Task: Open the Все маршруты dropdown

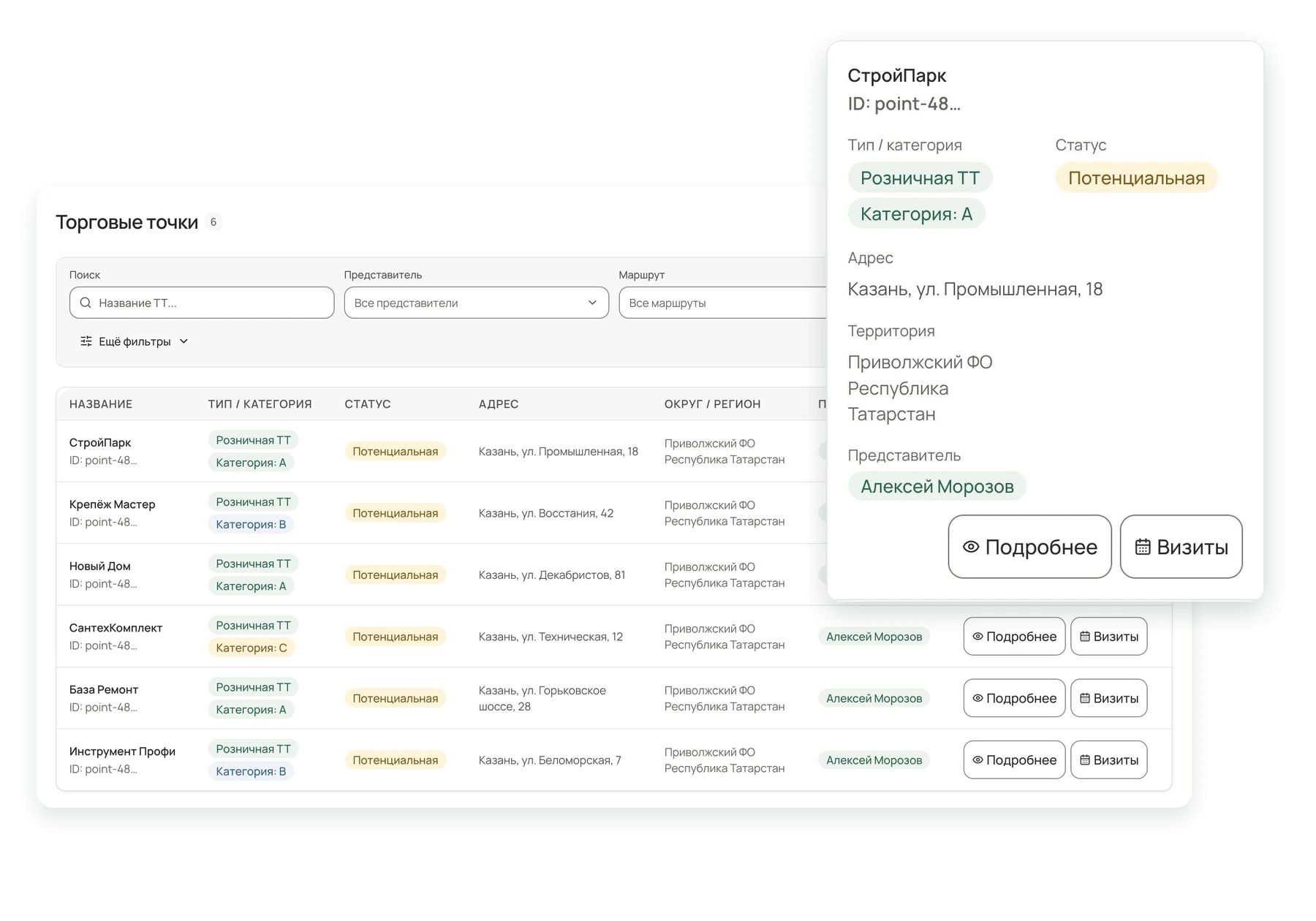Action: (722, 303)
